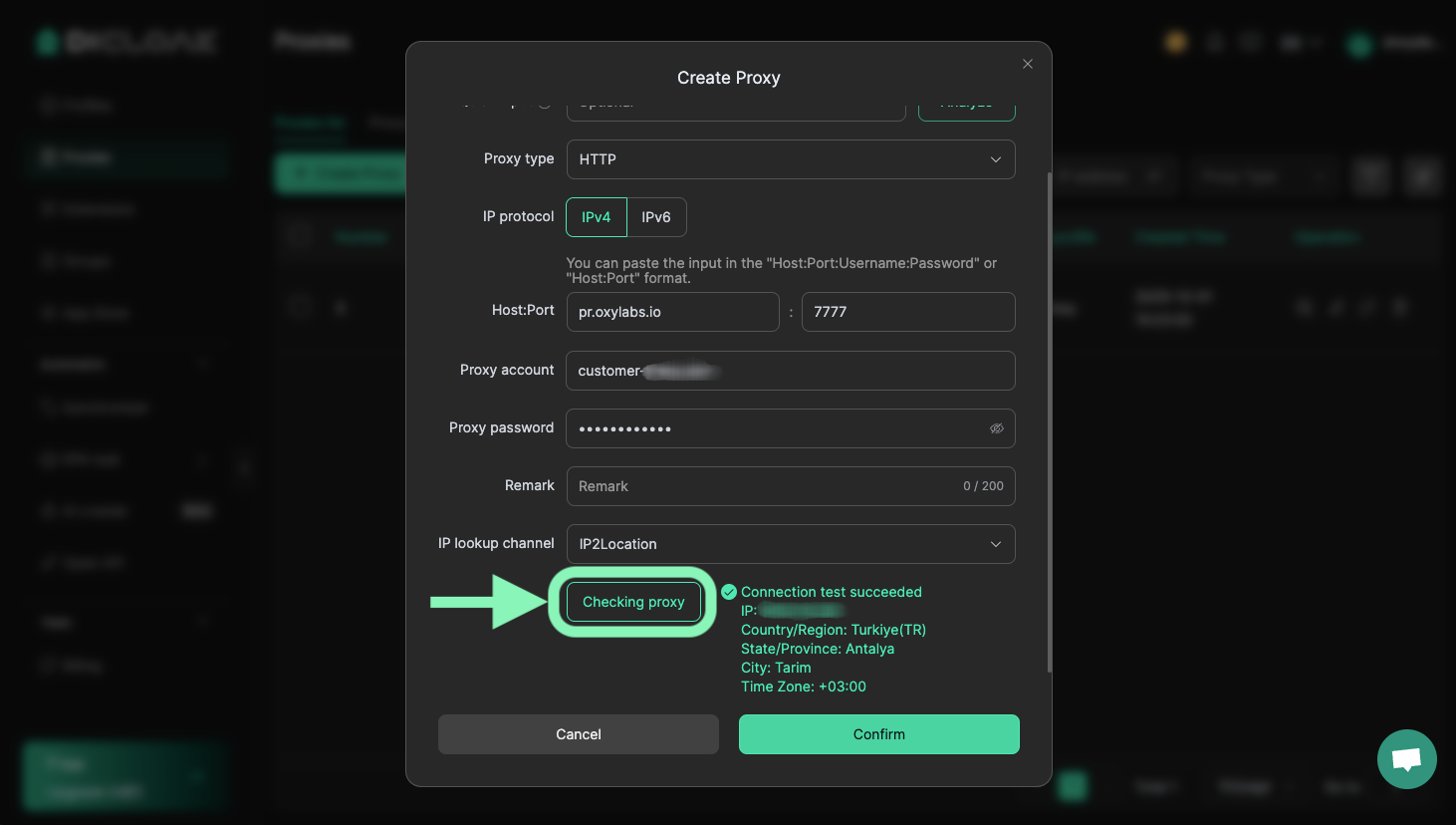Screen dimensions: 1456x825
Task: Click the port field showing 7777
Action: [907, 312]
